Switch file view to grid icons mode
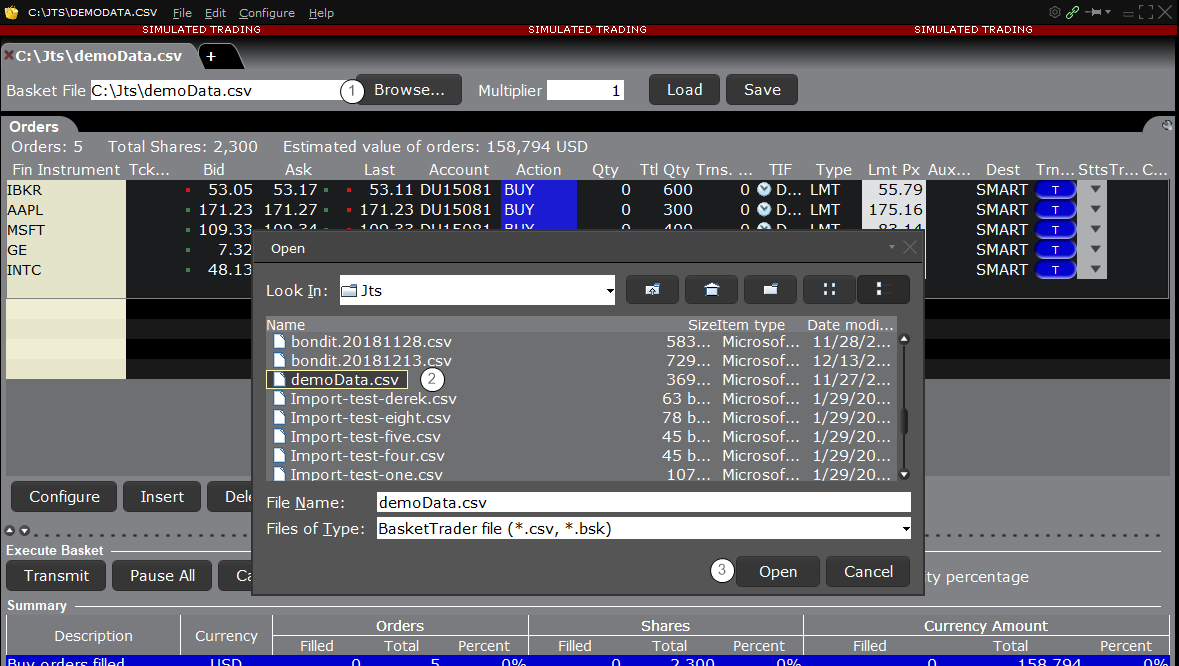 pos(829,290)
